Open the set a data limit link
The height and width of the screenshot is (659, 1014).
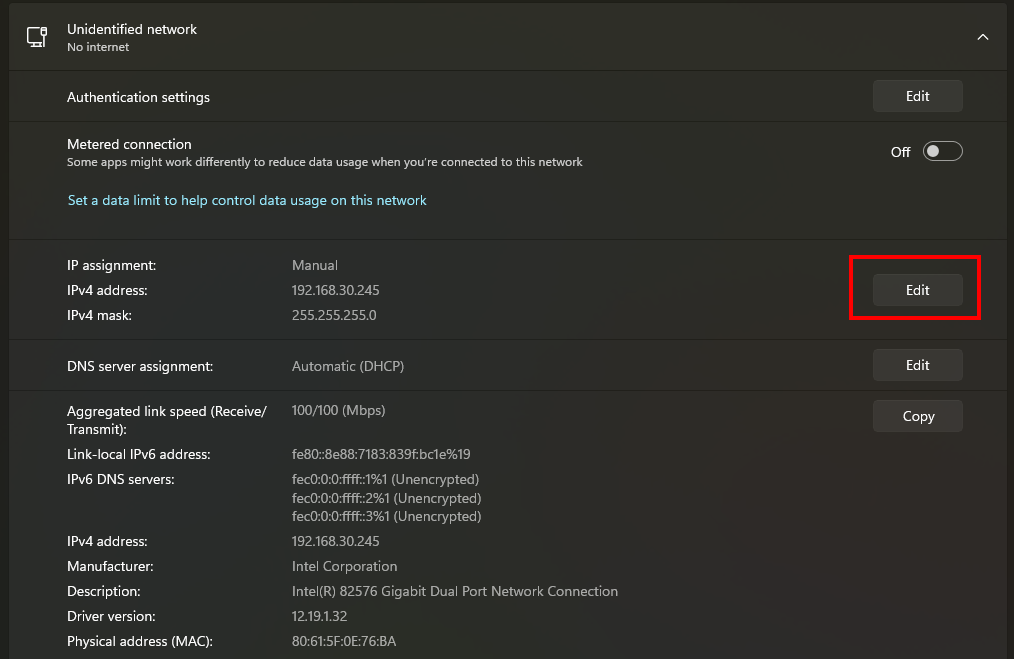(247, 200)
